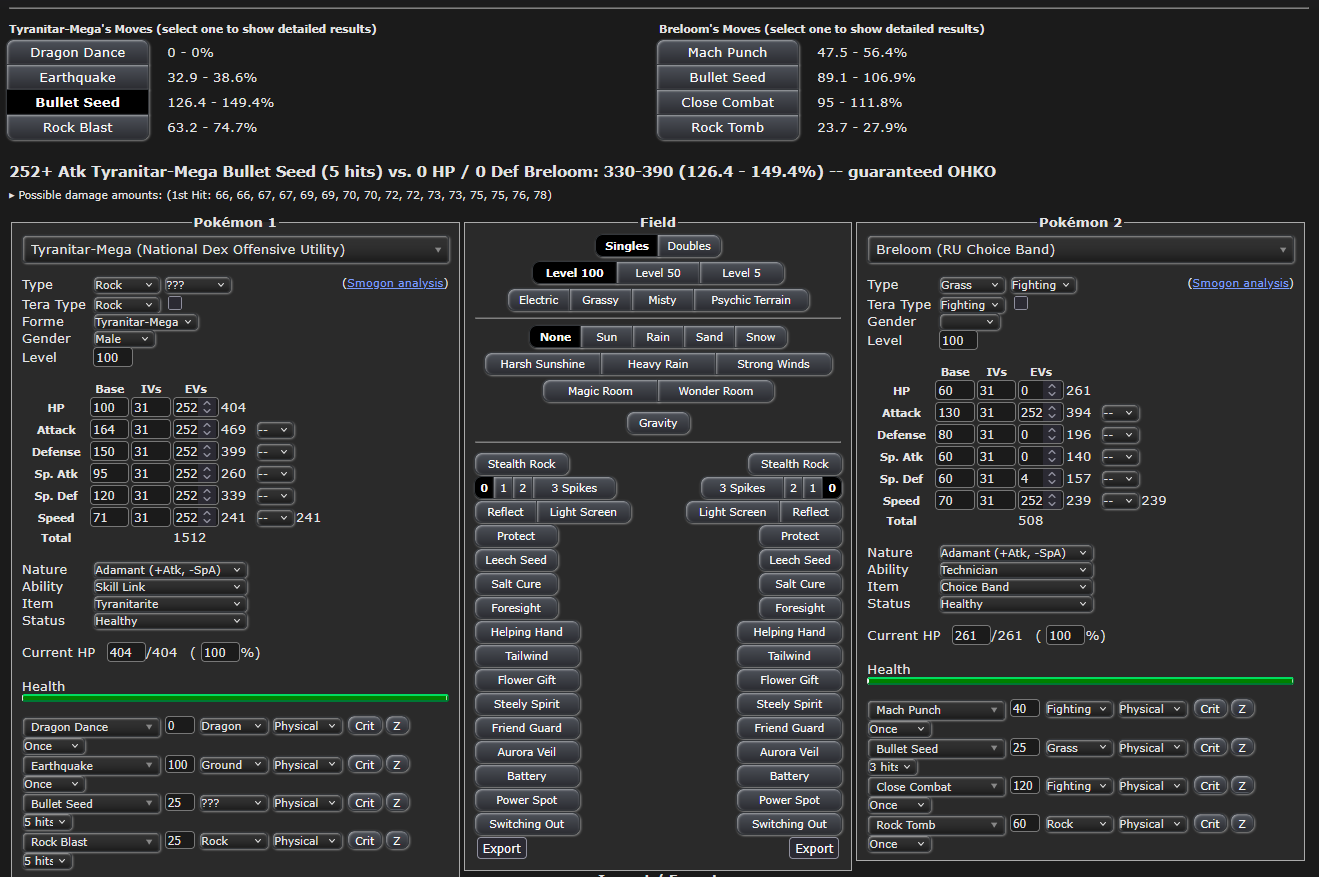Click Tyranitar-Mega's green health bar
This screenshot has height=877, width=1319.
(235, 698)
